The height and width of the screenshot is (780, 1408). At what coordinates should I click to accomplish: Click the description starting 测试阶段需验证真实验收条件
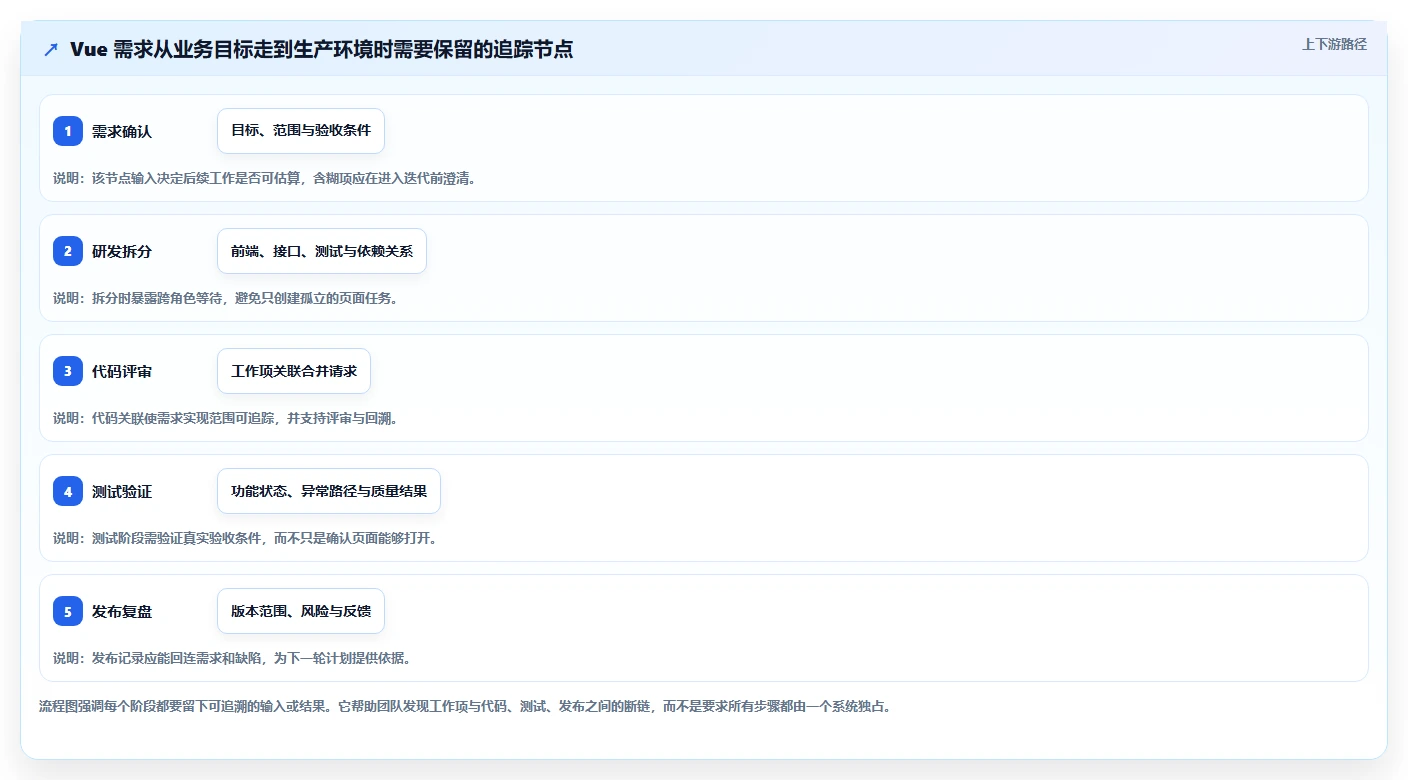245,538
